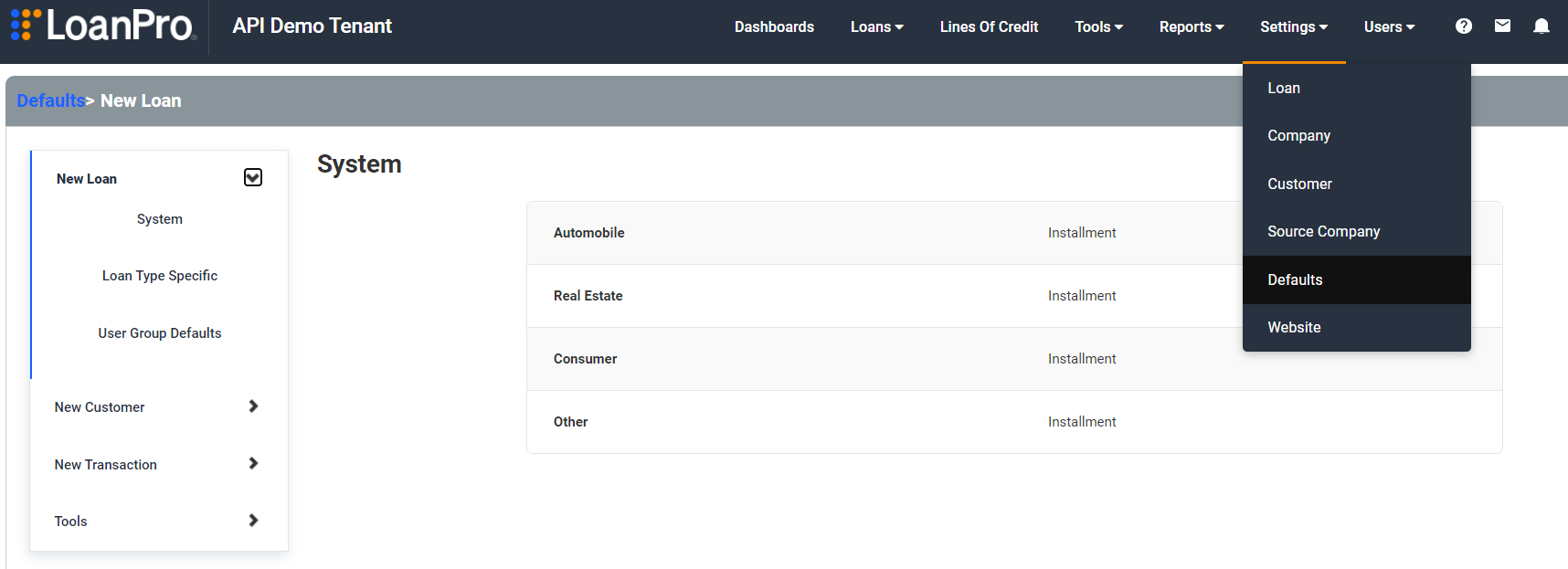Click the LoanPro logo

[x=103, y=26]
